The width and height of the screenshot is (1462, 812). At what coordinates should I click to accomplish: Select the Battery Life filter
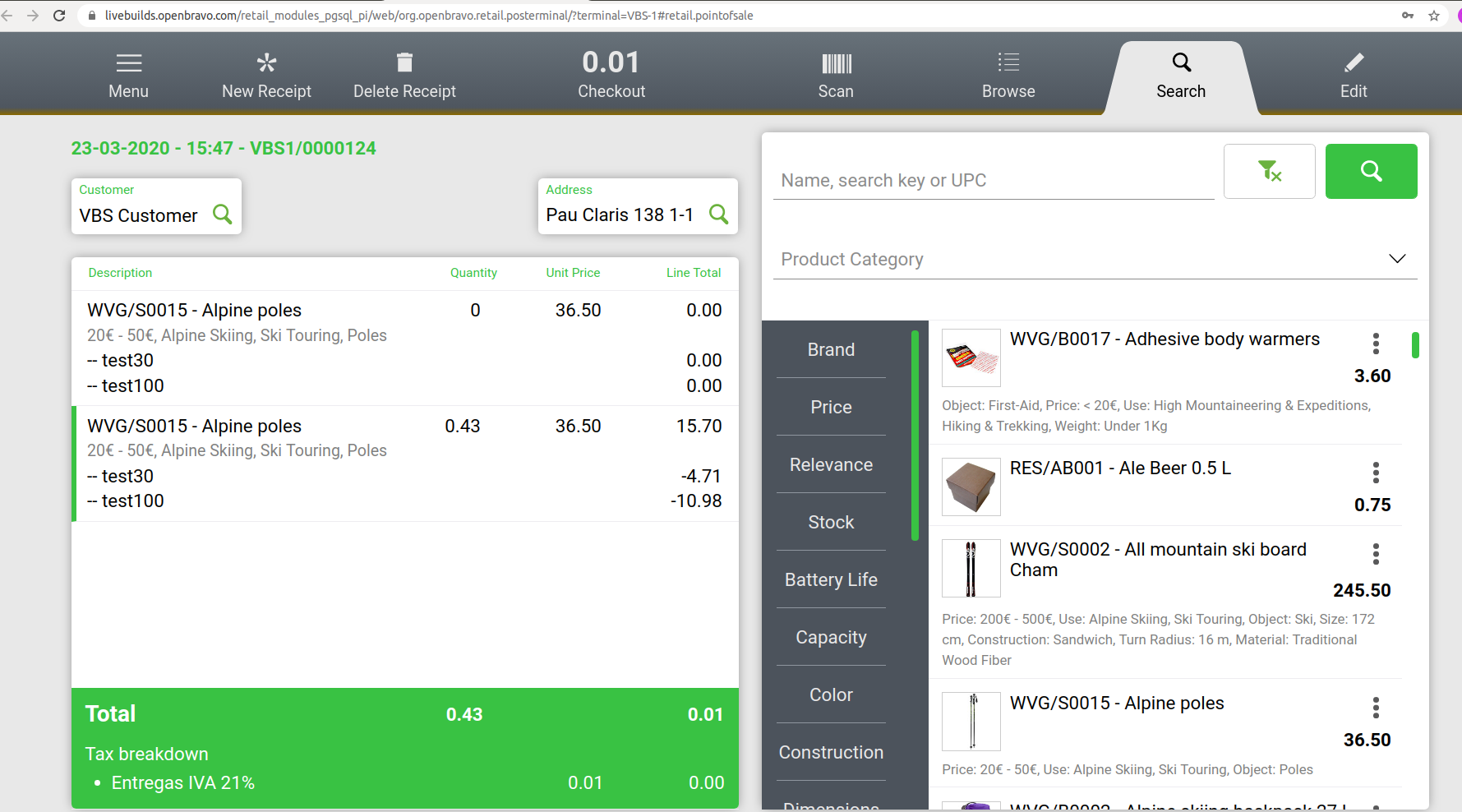pyautogui.click(x=831, y=579)
